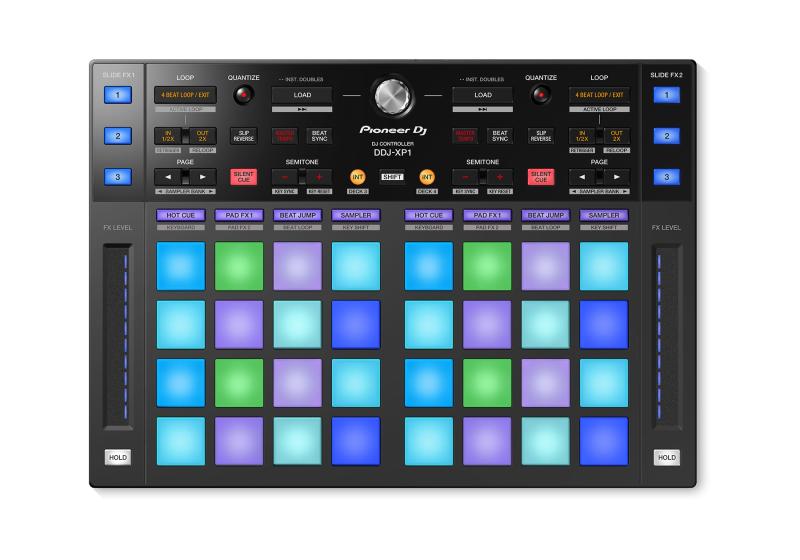The image size is (800, 560).
Task: Toggle right deck Slip Reverse
Action: click(541, 136)
